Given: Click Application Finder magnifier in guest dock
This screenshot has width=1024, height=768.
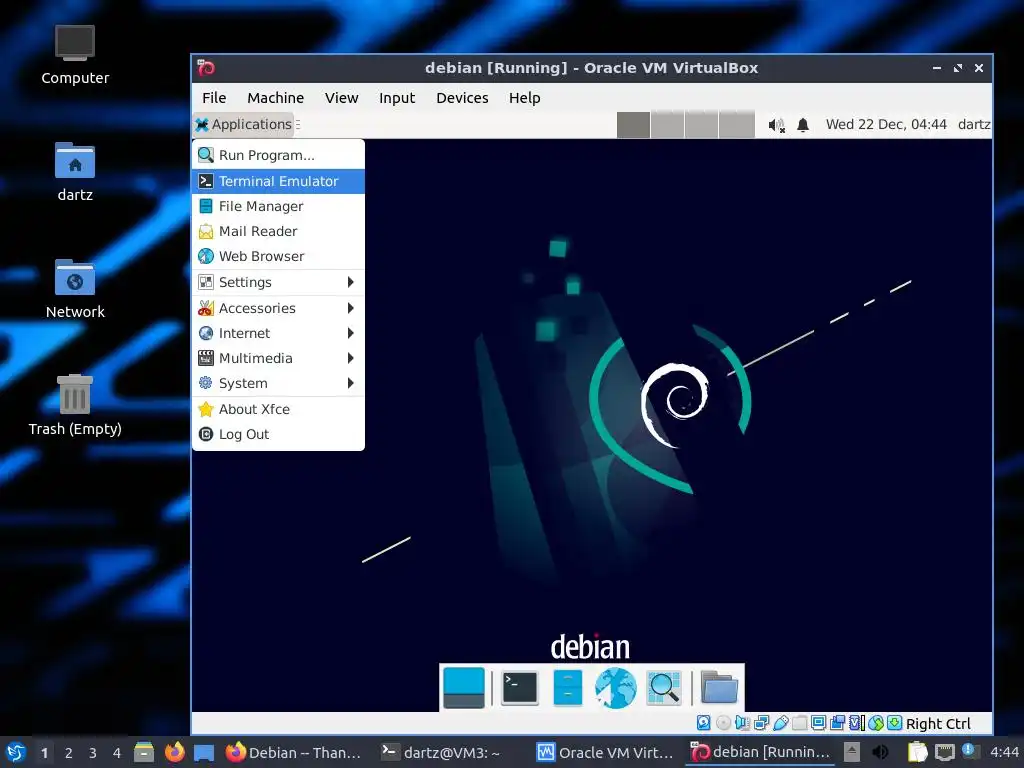Looking at the screenshot, I should (664, 688).
